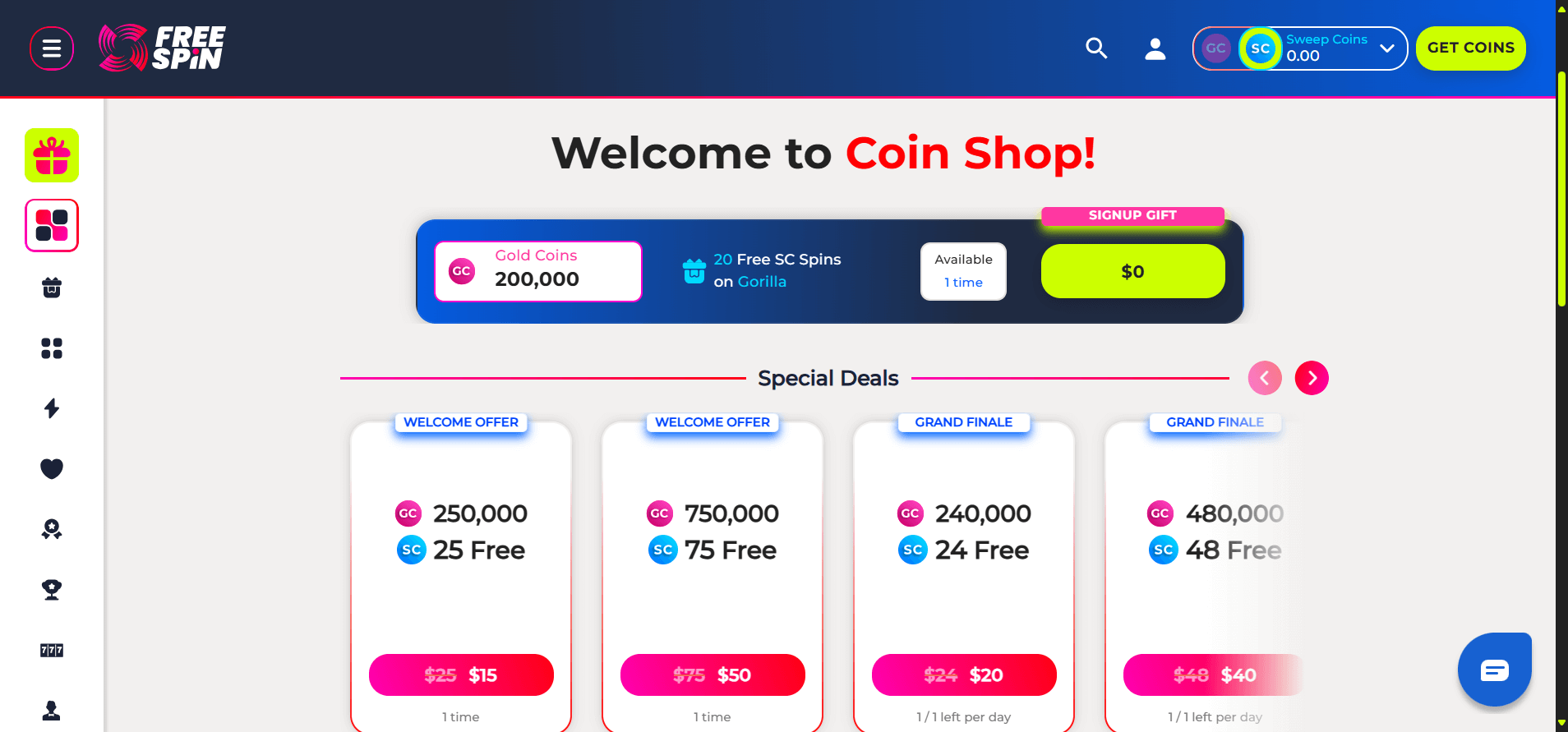
Task: Open favorites heart sidebar icon
Action: (52, 468)
